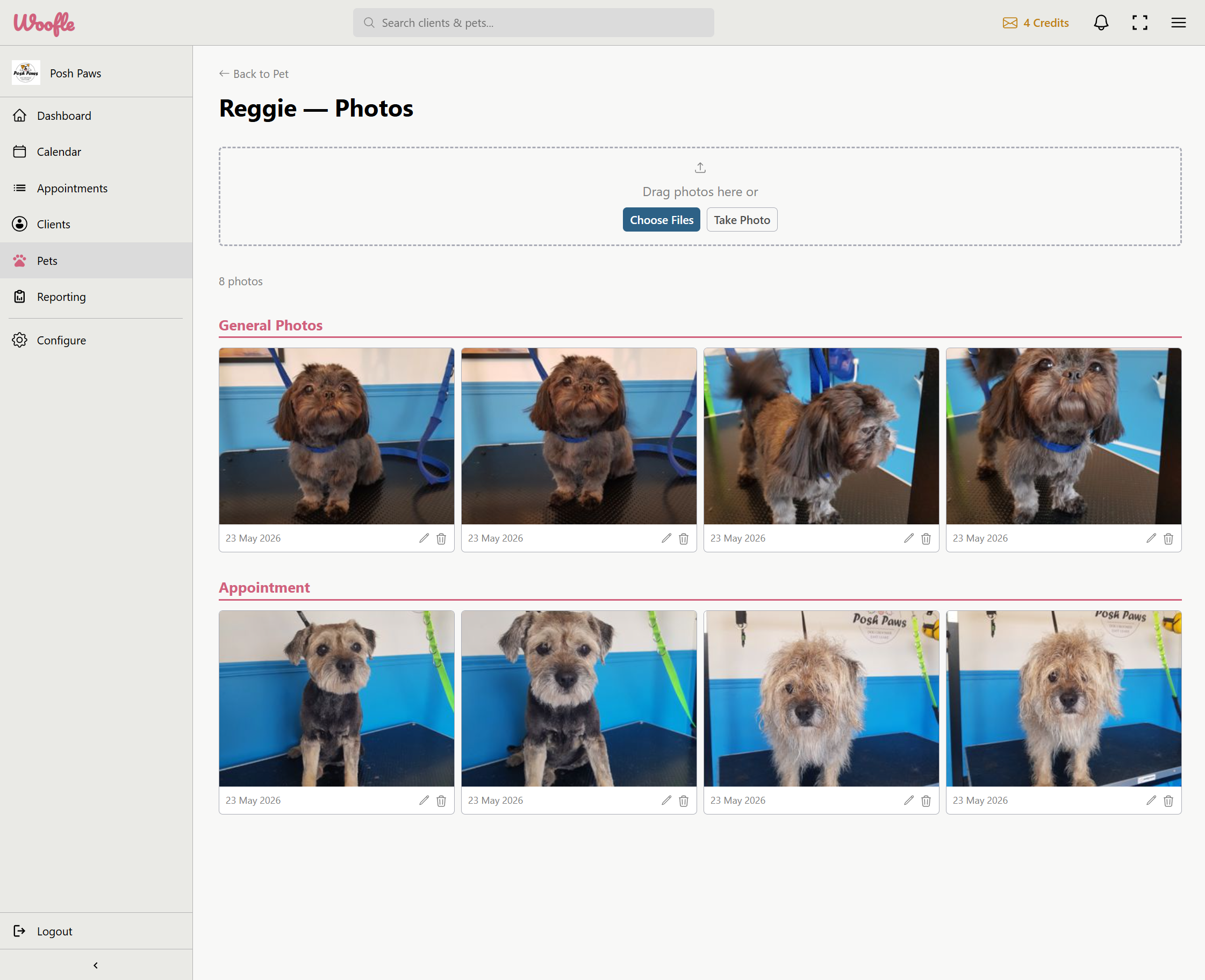Open second General Photos thumbnail
Screen dimensions: 1205x980
click(579, 436)
